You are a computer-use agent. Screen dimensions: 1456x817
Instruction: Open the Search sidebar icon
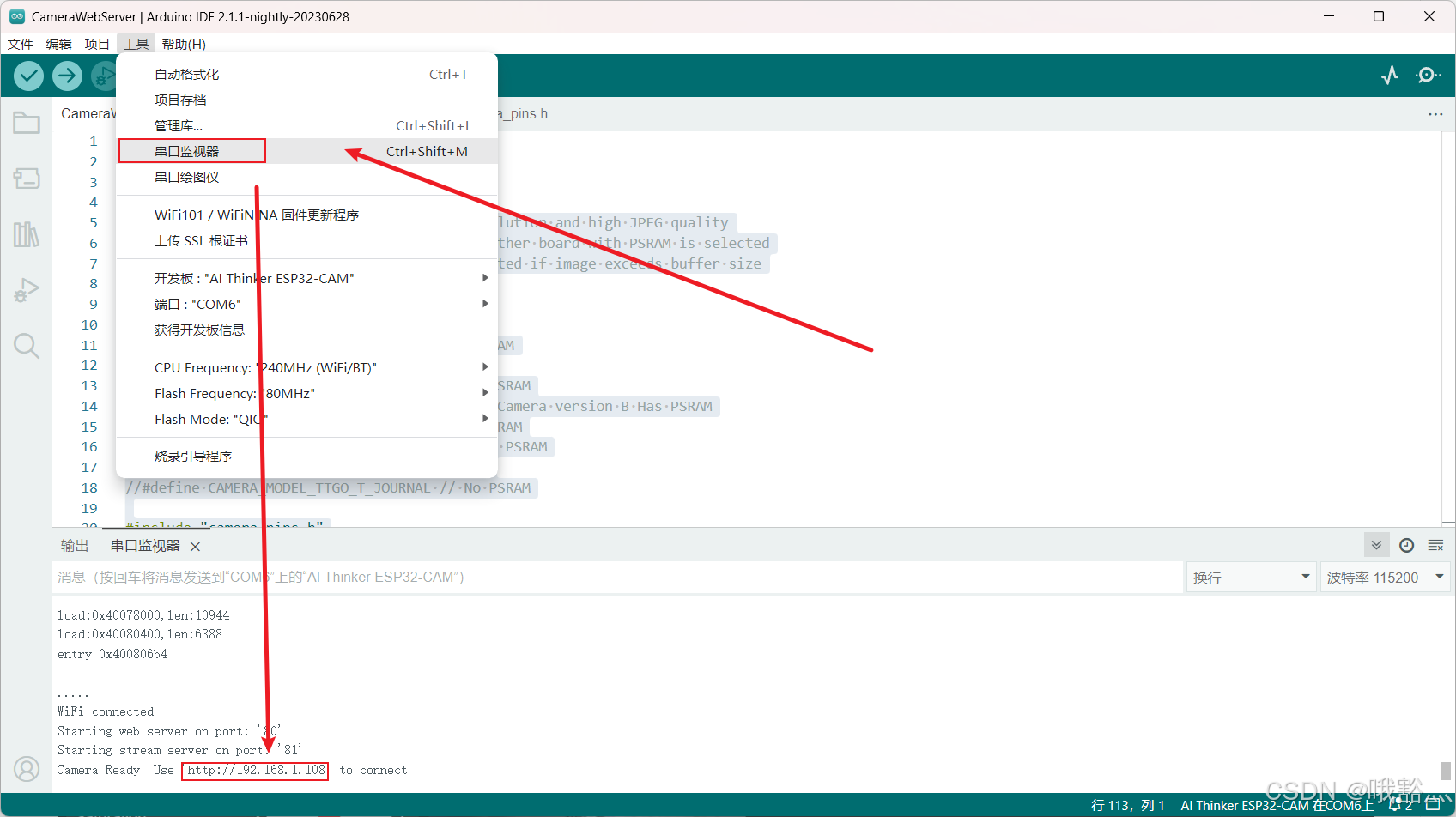27,346
